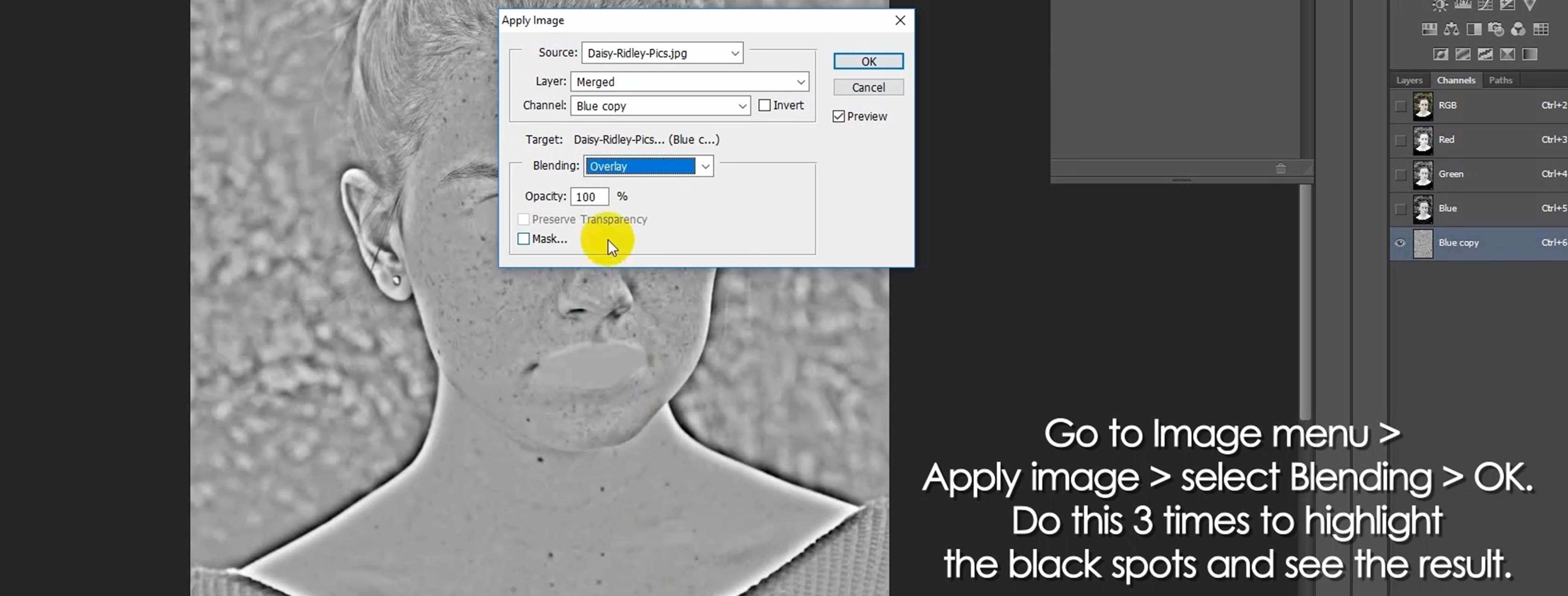
Task: Add a Color Lookup adjustment (grid icon)
Action: click(1541, 29)
